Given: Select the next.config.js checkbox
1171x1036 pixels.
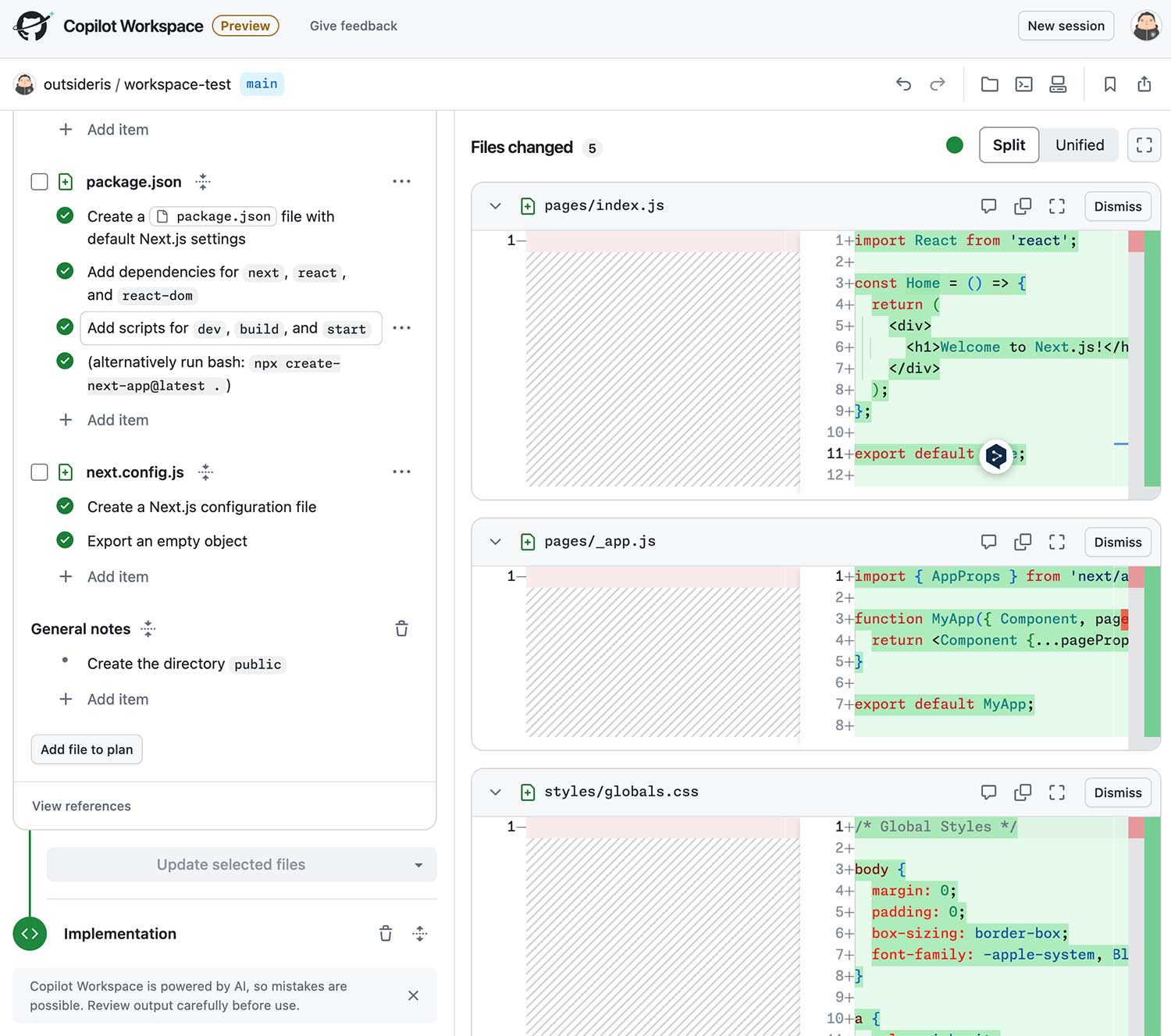Looking at the screenshot, I should point(39,472).
